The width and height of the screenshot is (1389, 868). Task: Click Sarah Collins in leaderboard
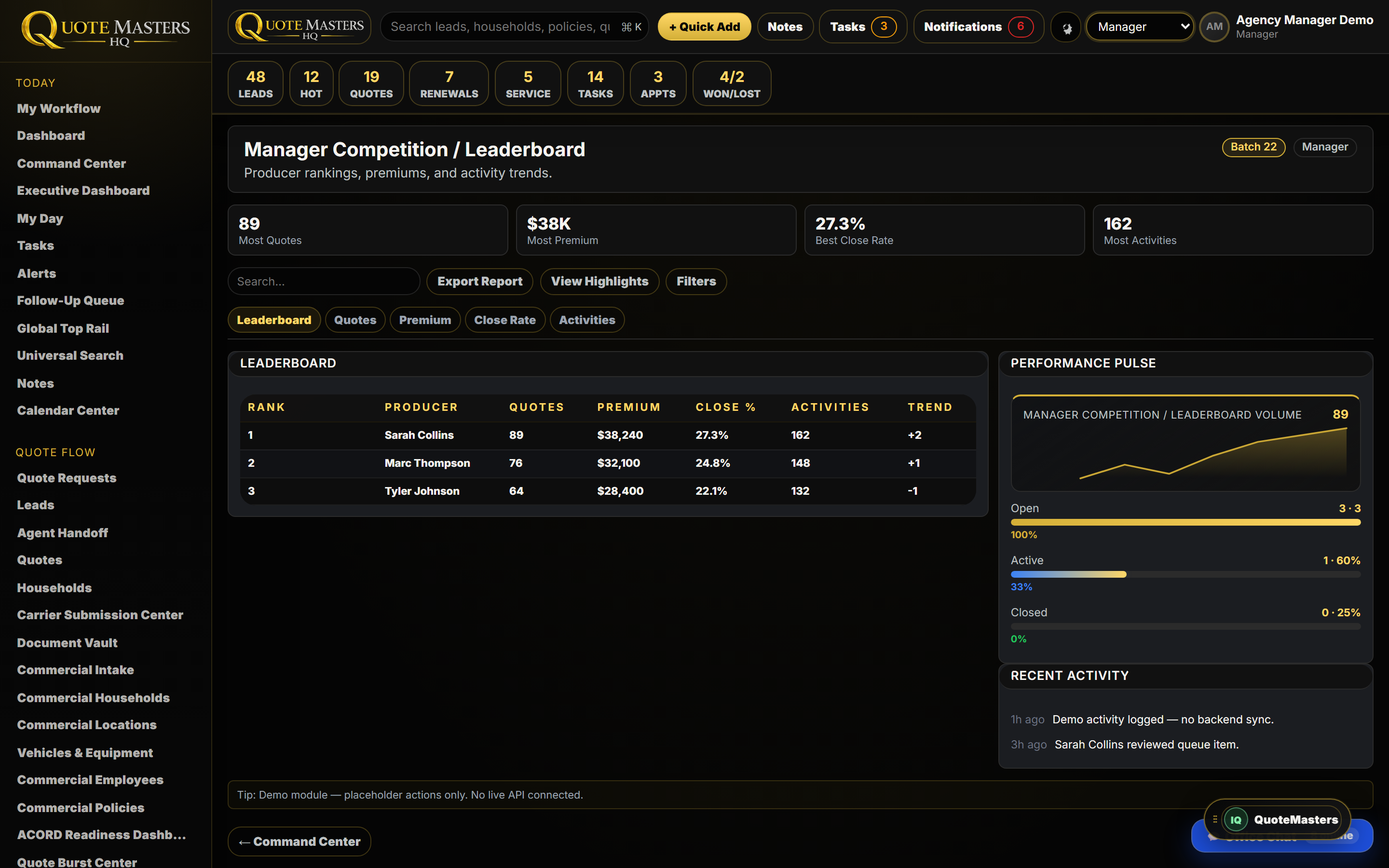(419, 435)
